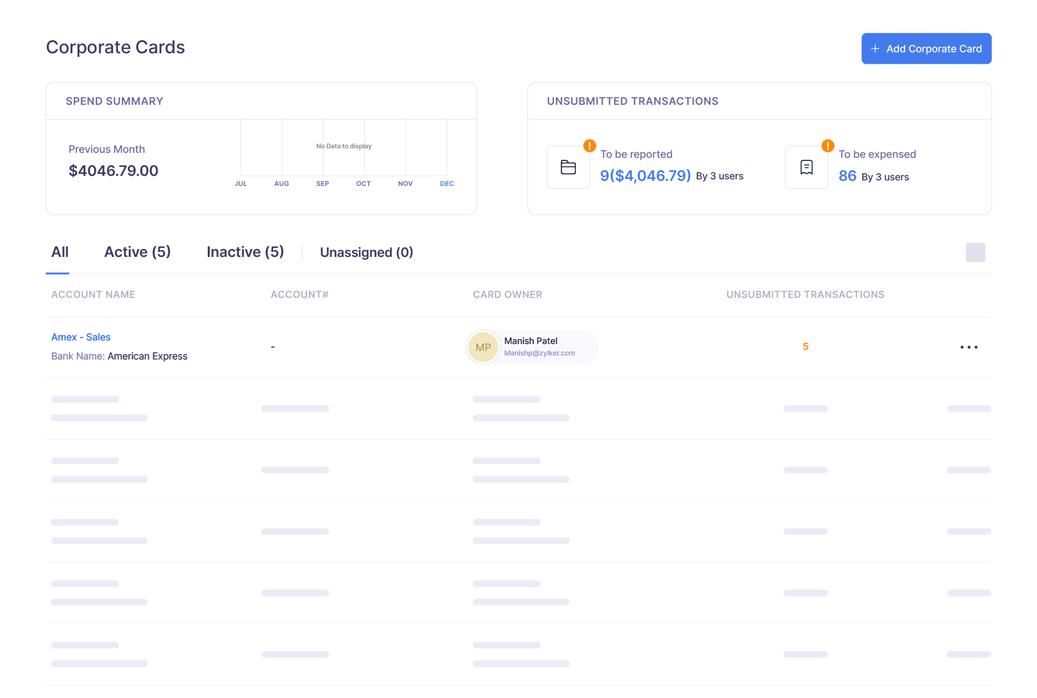
Task: Click the orange alert badge on the receipt icon
Action: [828, 146]
